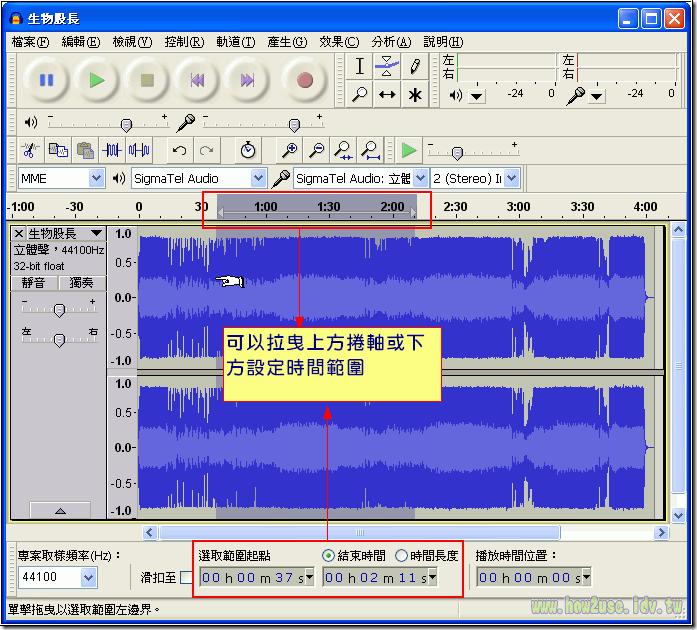Open the MME audio host dropdown
The height and width of the screenshot is (630, 697).
pos(96,178)
